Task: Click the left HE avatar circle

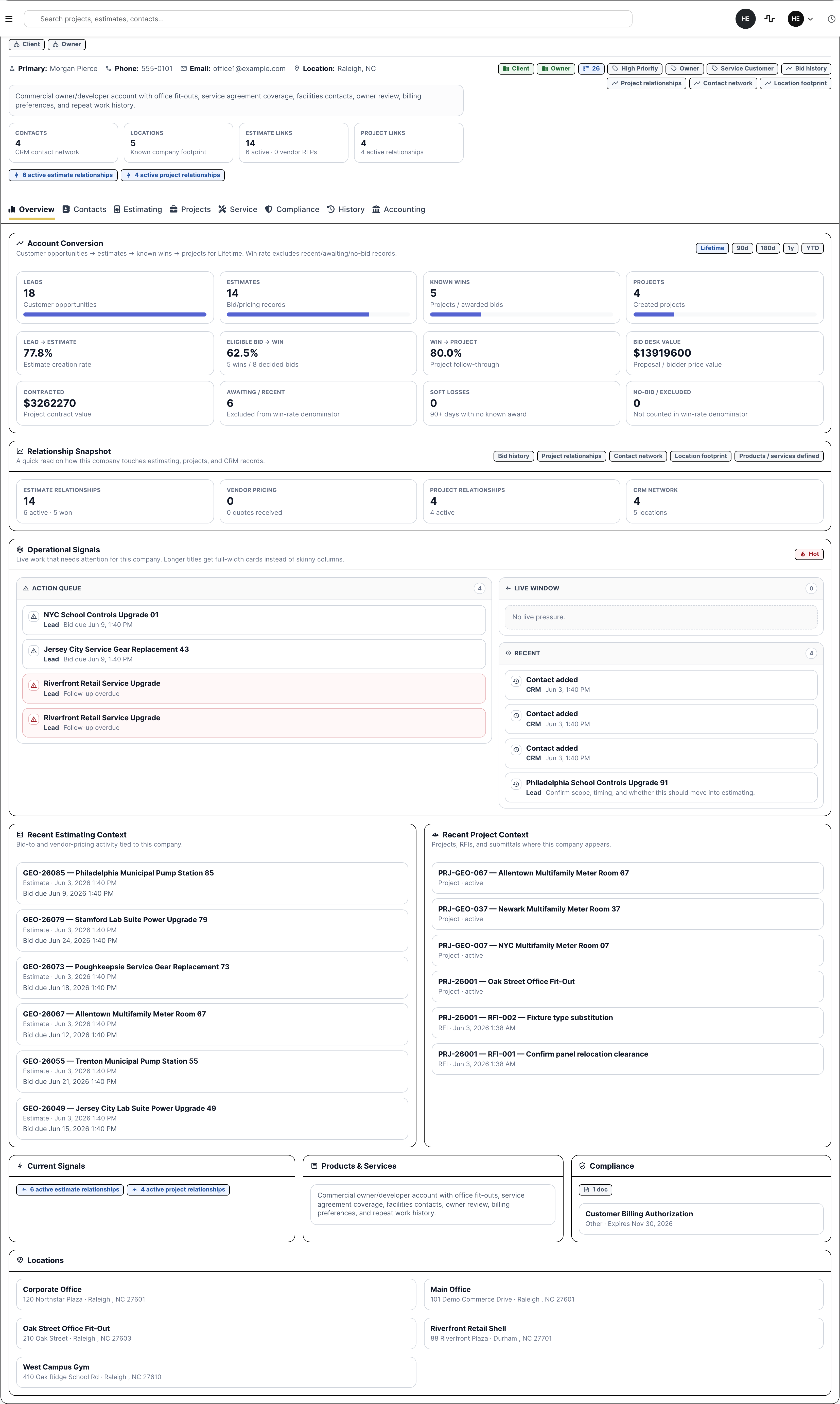Action: pos(745,19)
